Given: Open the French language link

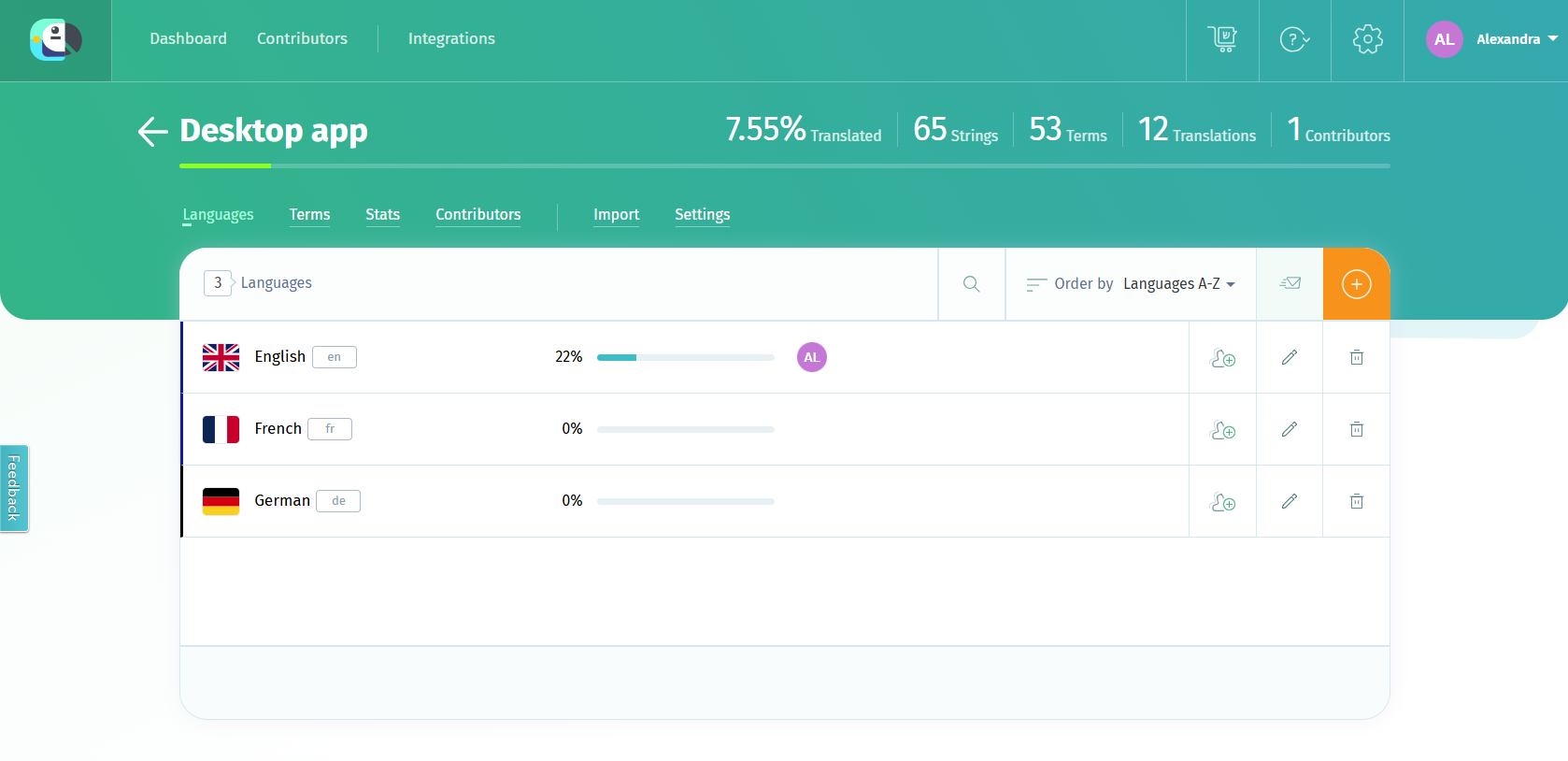Looking at the screenshot, I should [278, 429].
